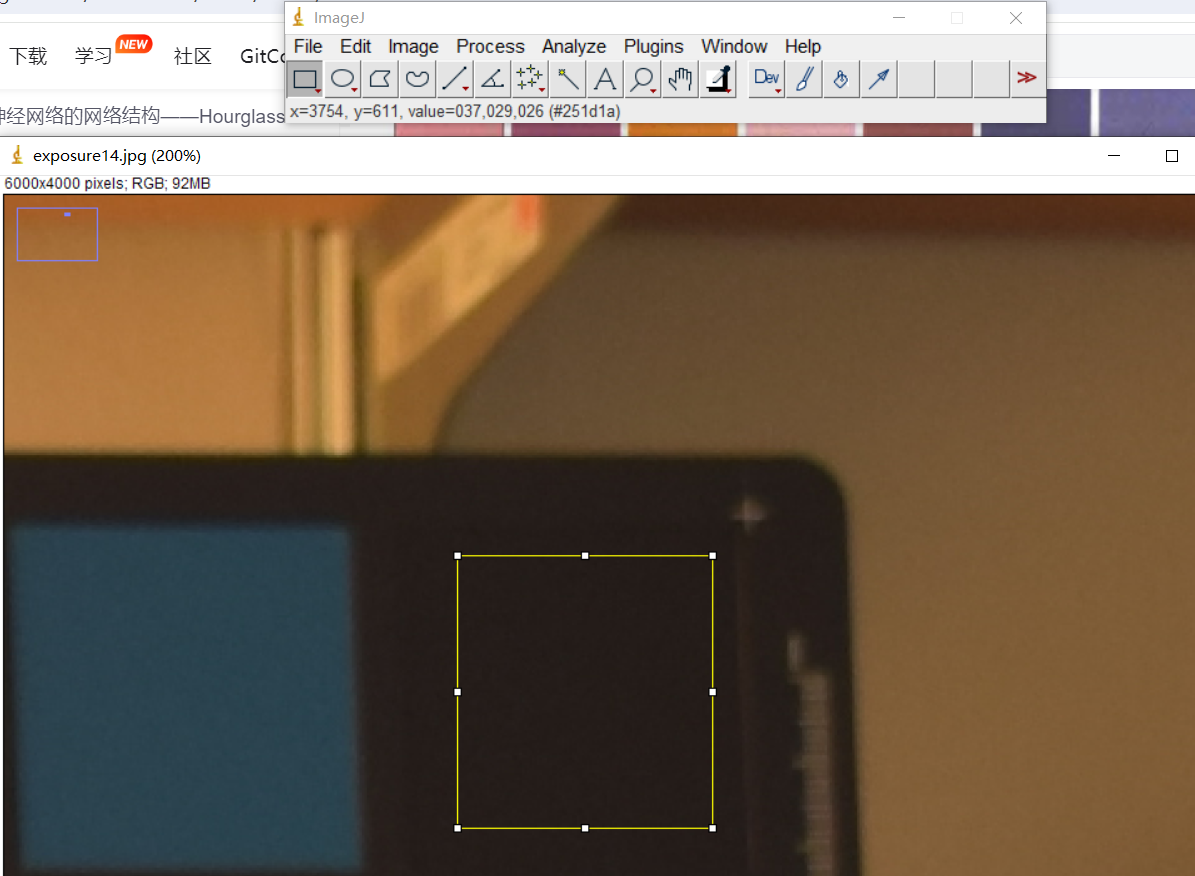Choose the Multi-point tool
Image resolution: width=1195 pixels, height=876 pixels.
tap(529, 79)
